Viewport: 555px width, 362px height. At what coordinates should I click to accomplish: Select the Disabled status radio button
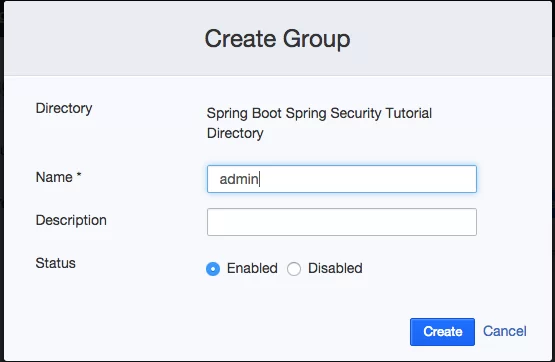(294, 269)
